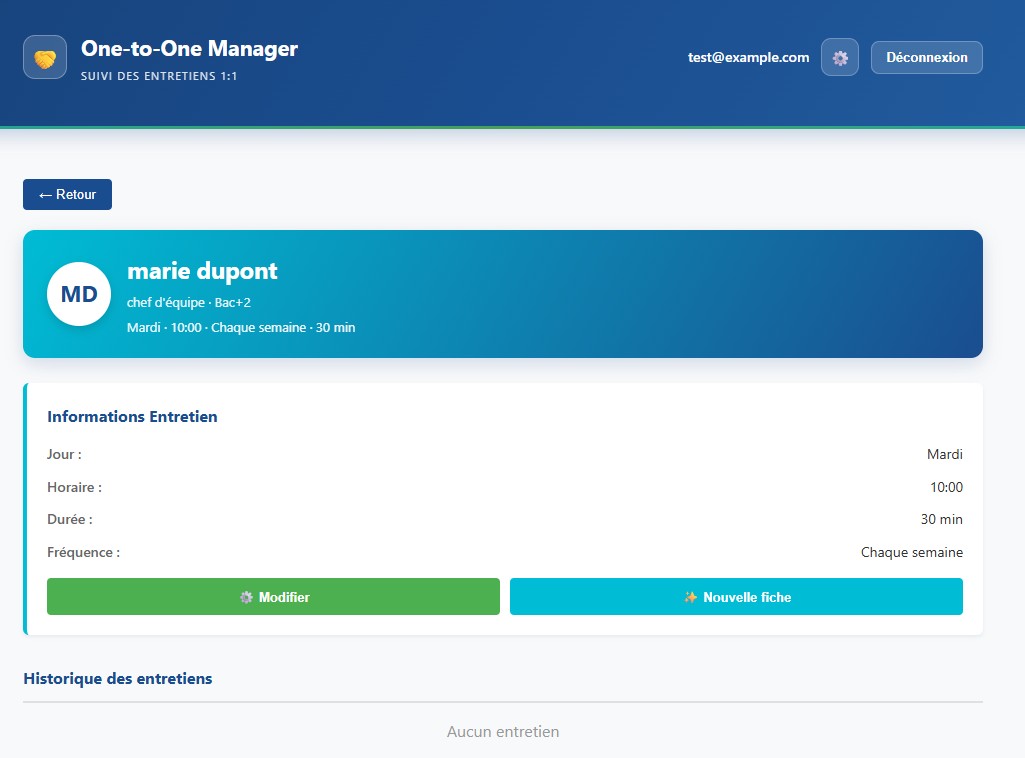This screenshot has width=1025, height=758.
Task: Click the "chef d'équipe · Bac+2" line
Action: [189, 303]
